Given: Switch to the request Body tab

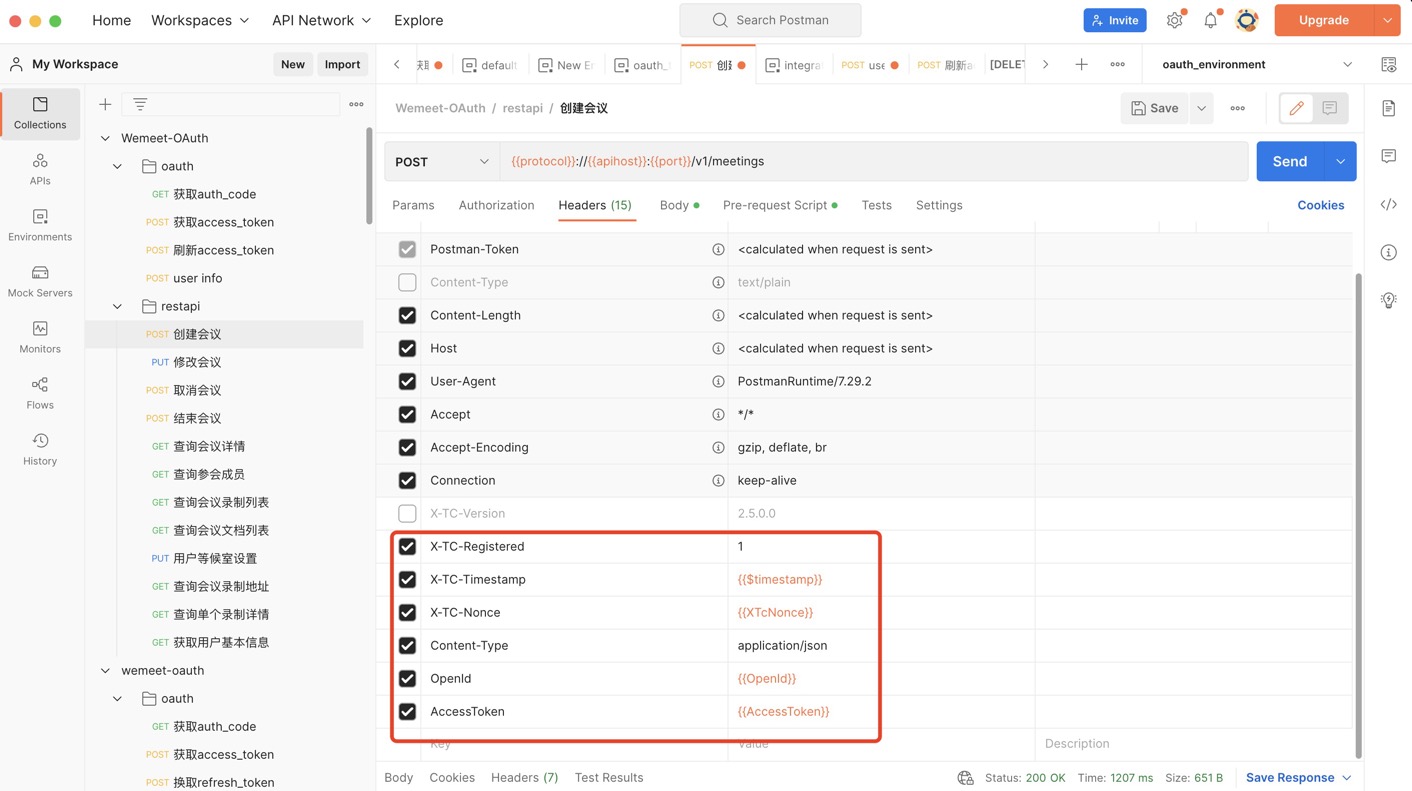Looking at the screenshot, I should (679, 205).
